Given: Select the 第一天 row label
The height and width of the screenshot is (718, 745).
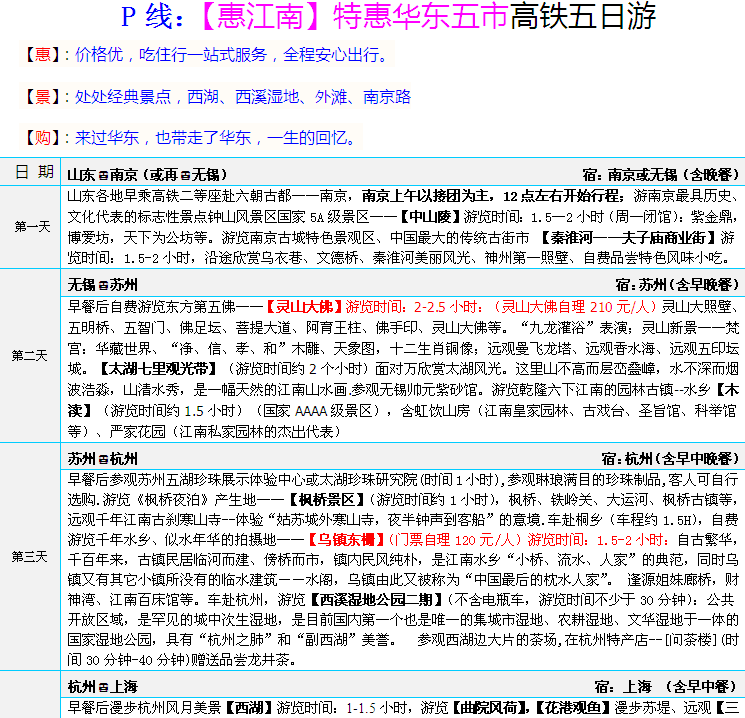Looking at the screenshot, I should (x=31, y=227).
